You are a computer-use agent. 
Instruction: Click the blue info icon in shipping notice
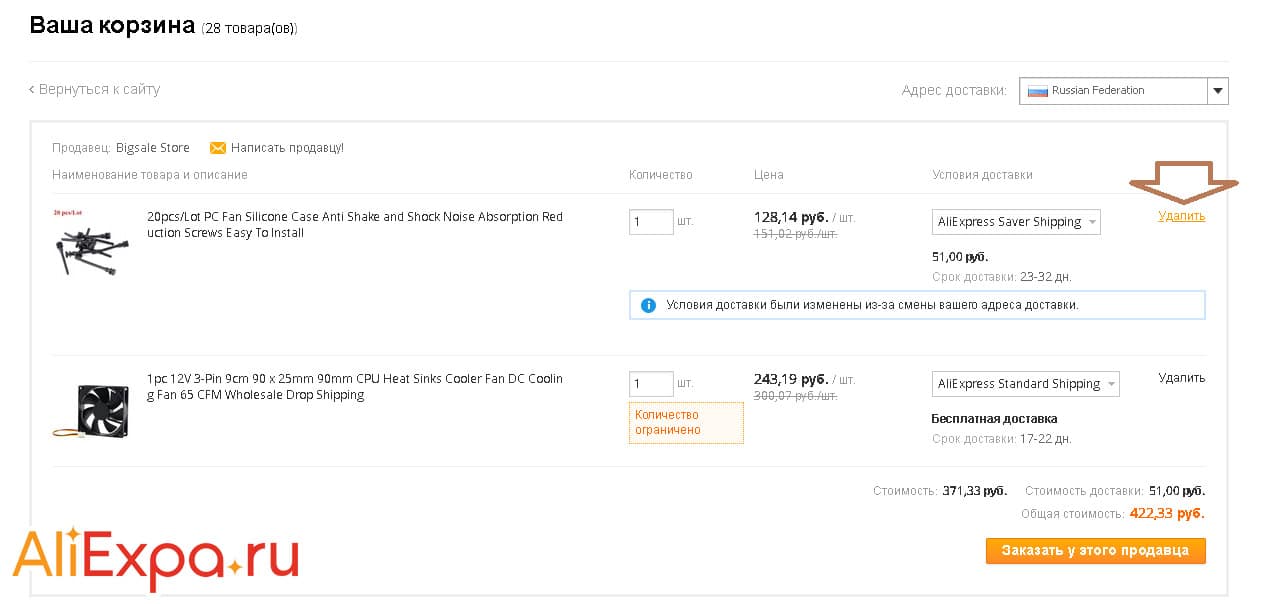point(648,305)
